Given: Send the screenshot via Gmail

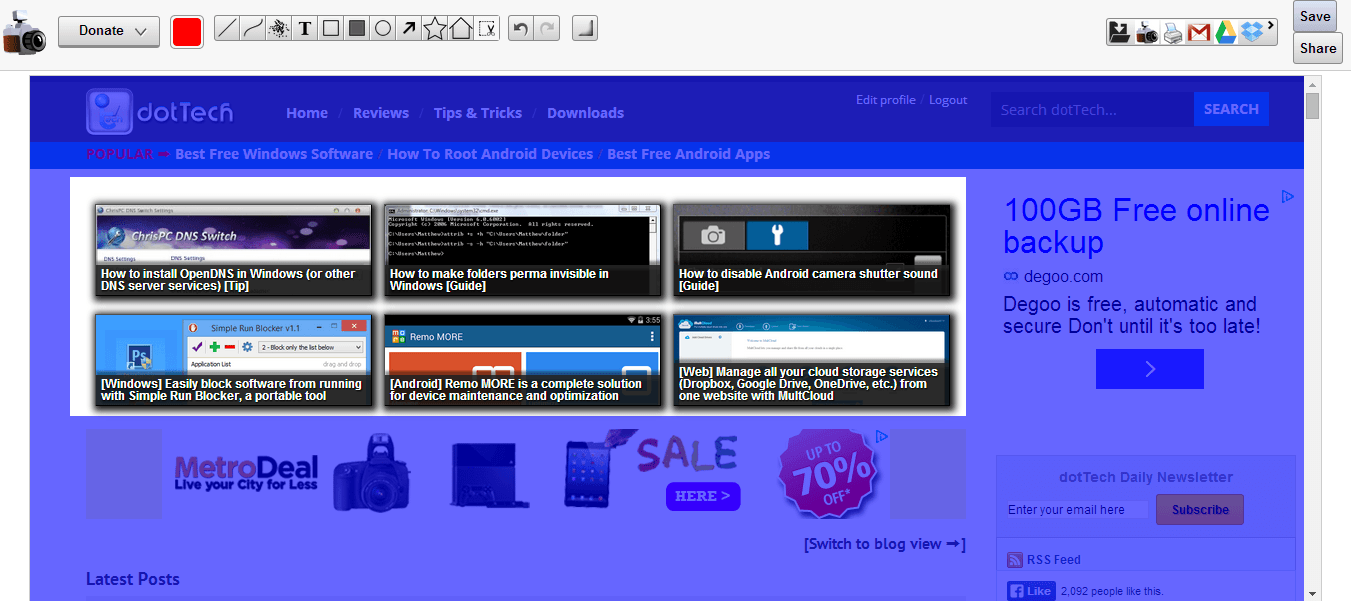Looking at the screenshot, I should (x=1199, y=32).
